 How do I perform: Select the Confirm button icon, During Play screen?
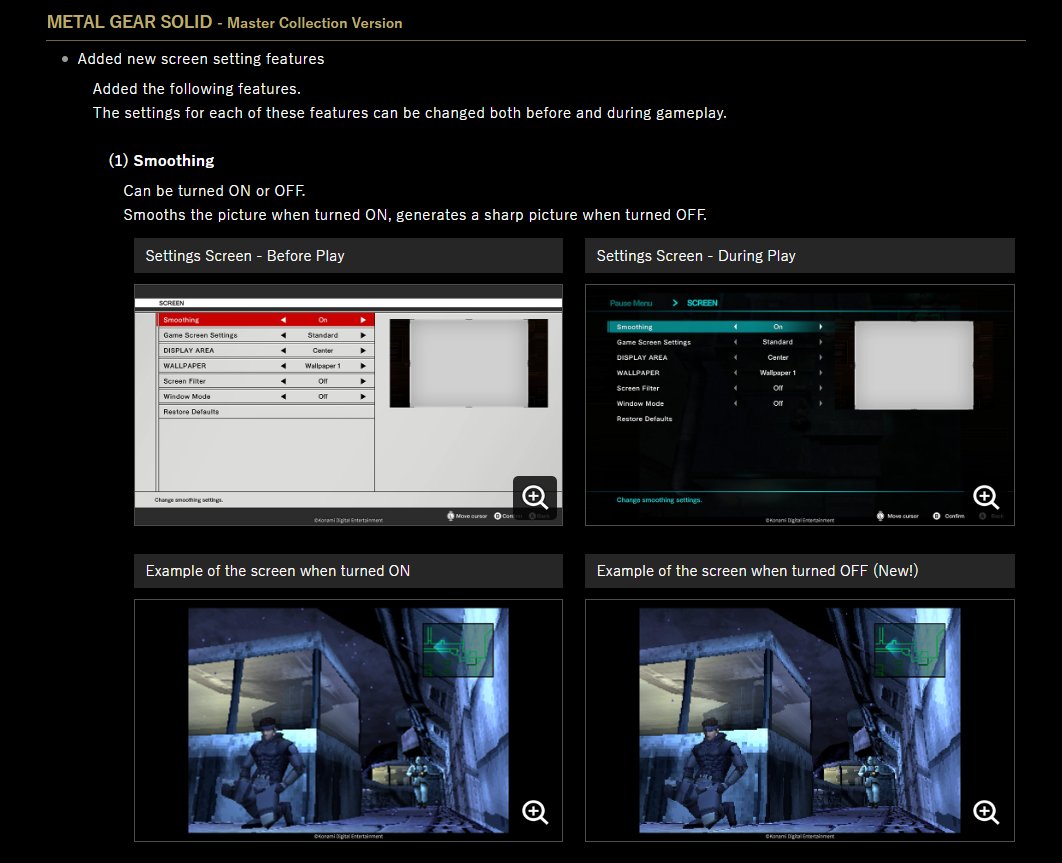point(937,516)
